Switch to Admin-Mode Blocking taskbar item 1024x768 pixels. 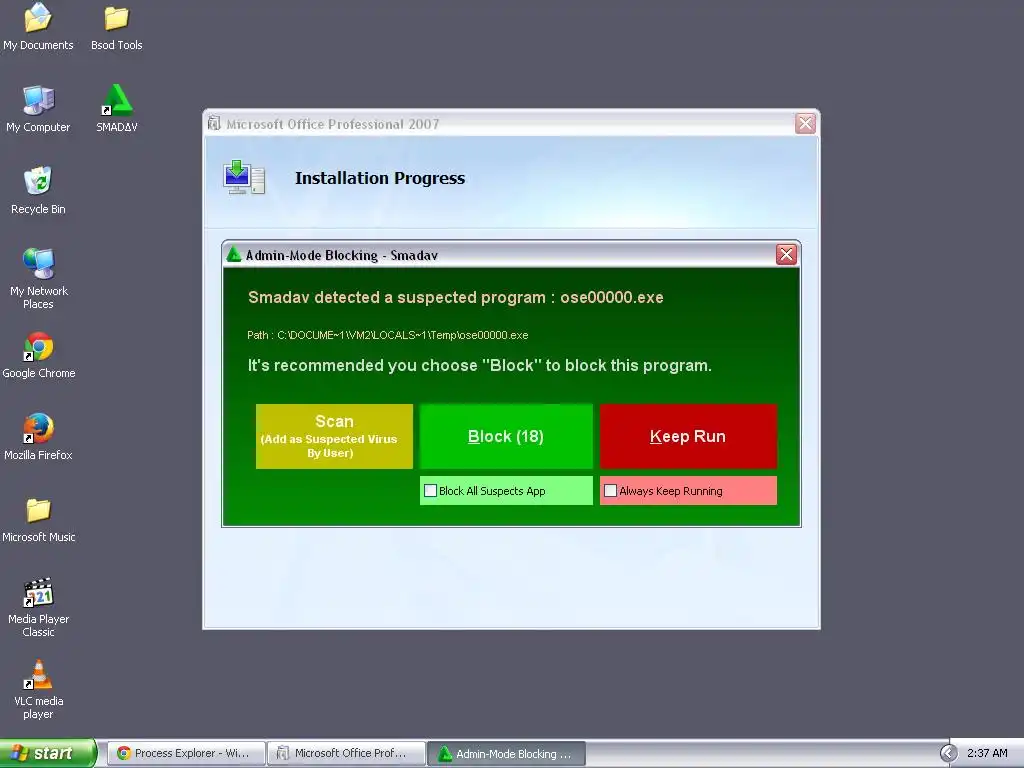[x=506, y=753]
